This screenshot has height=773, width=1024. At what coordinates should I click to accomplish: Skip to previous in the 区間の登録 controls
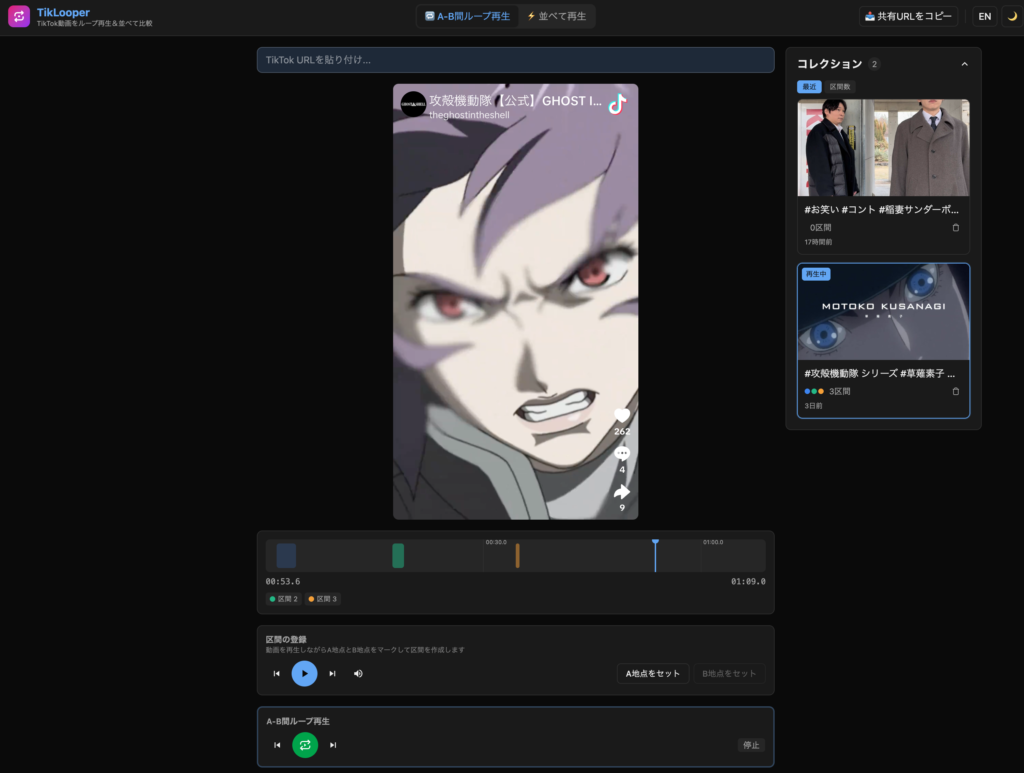click(277, 673)
